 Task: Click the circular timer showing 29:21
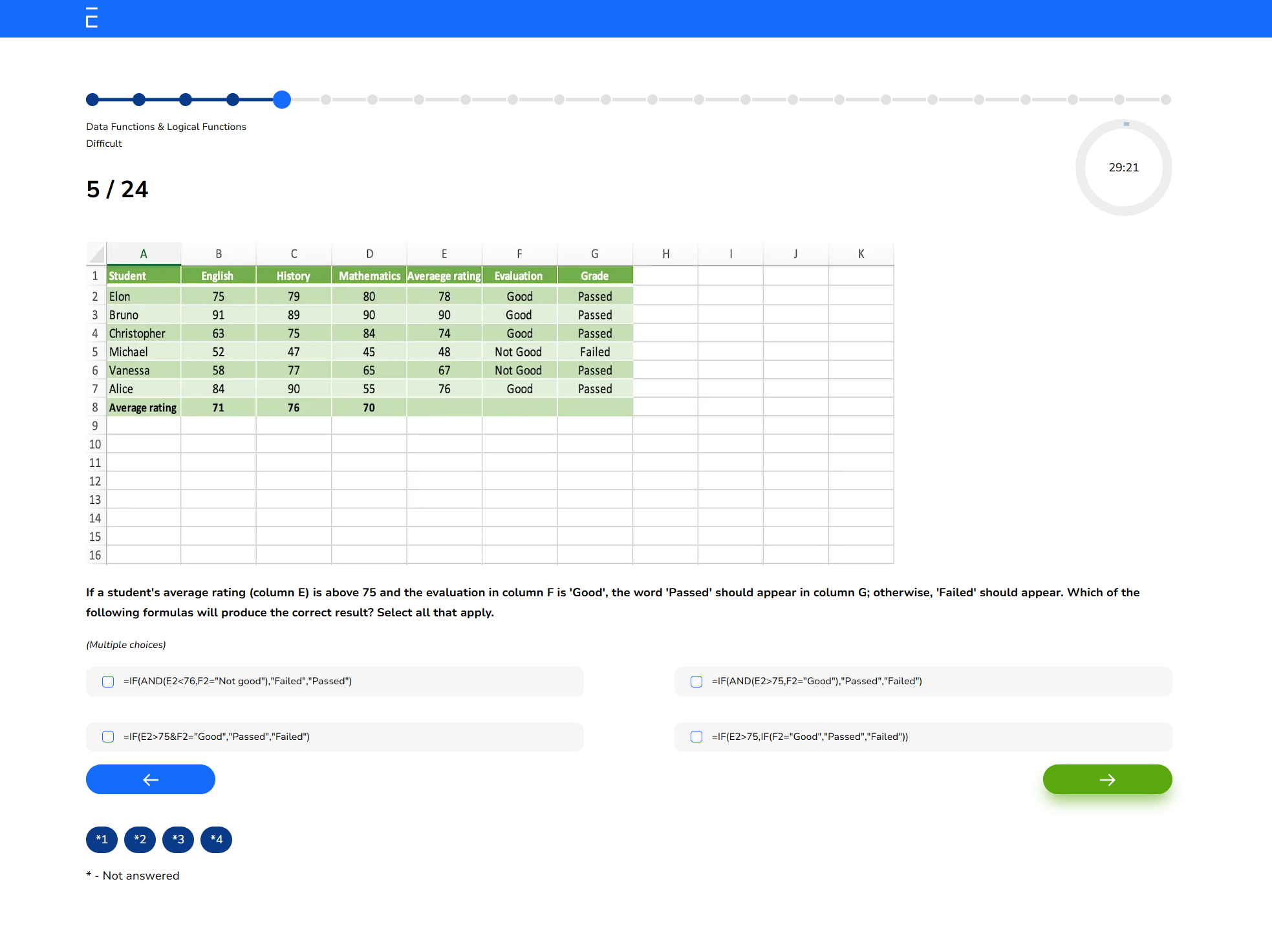[x=1124, y=168]
